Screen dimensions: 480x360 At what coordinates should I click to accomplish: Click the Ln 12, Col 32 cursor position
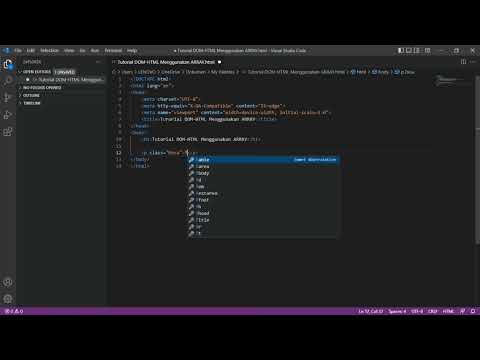[x=370, y=311]
